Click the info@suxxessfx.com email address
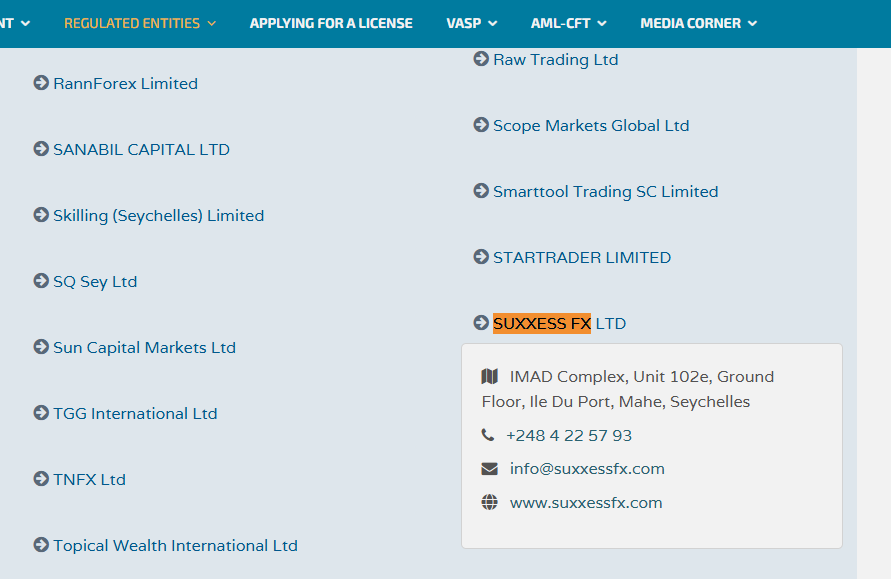 pyautogui.click(x=587, y=469)
